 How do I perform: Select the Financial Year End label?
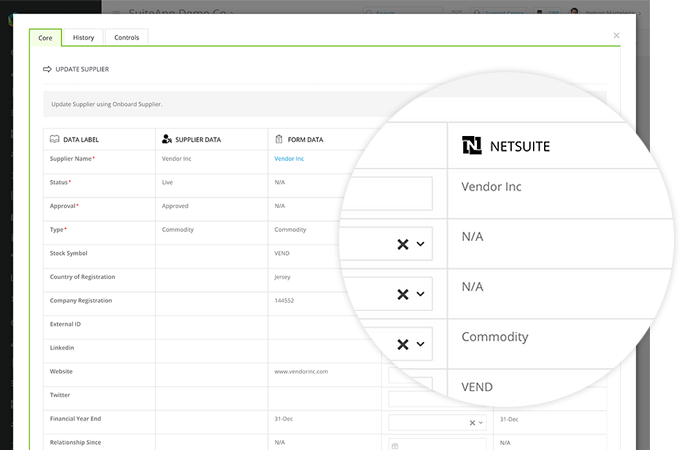75,419
